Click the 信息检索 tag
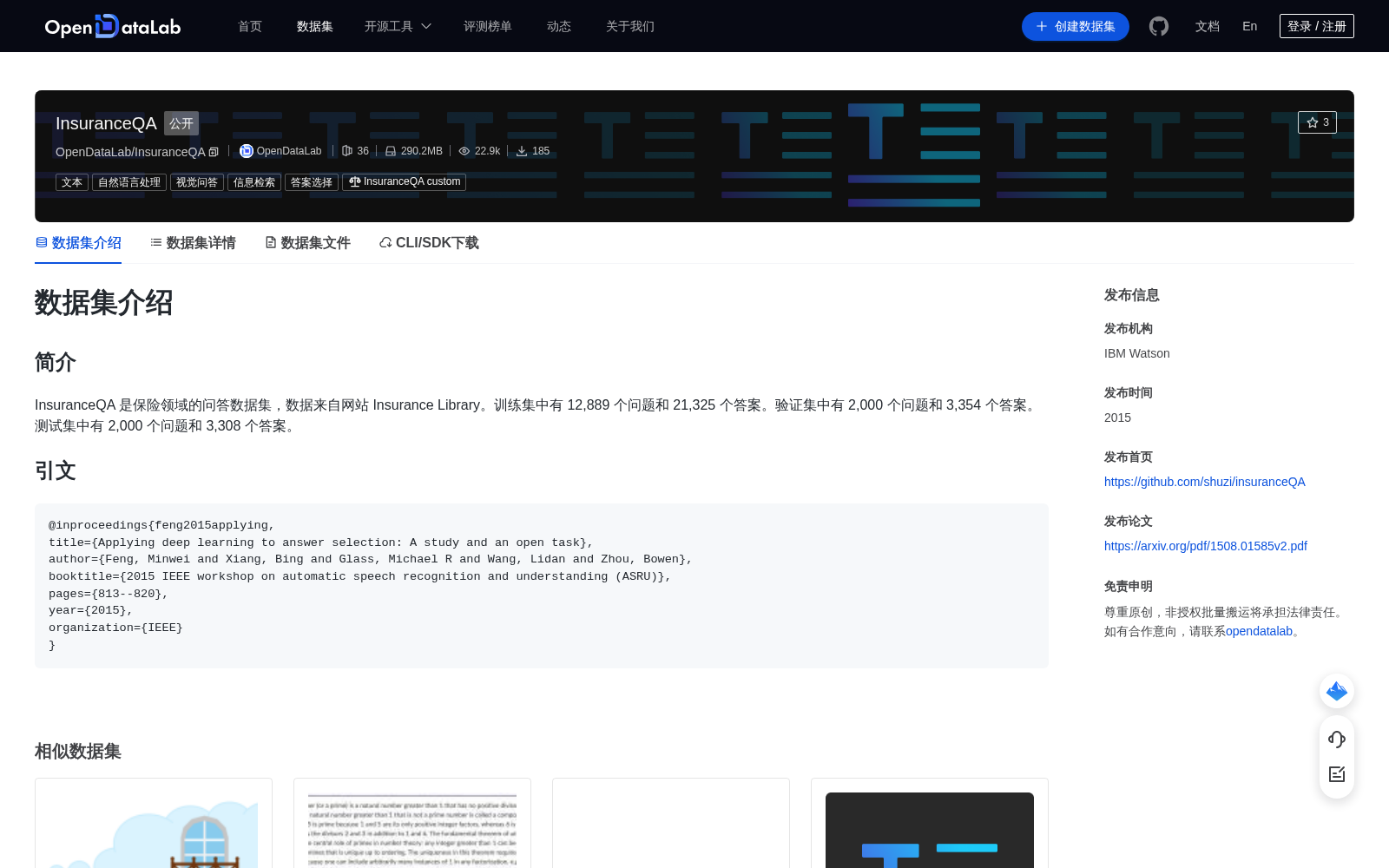1389x868 pixels. pos(254,182)
